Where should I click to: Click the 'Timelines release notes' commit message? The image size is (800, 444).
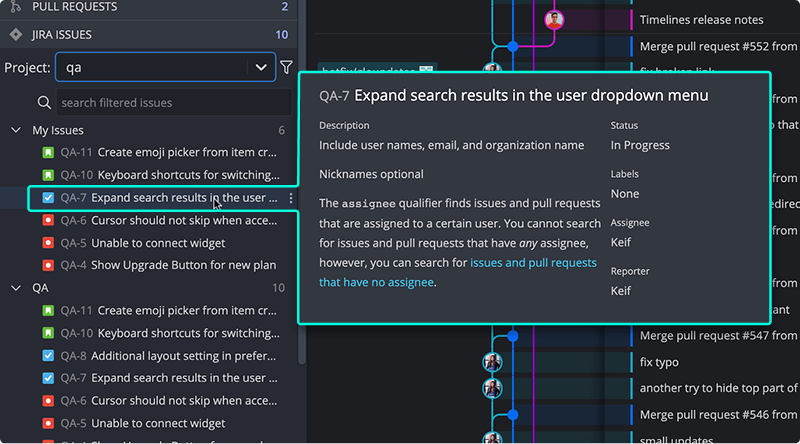[x=702, y=20]
